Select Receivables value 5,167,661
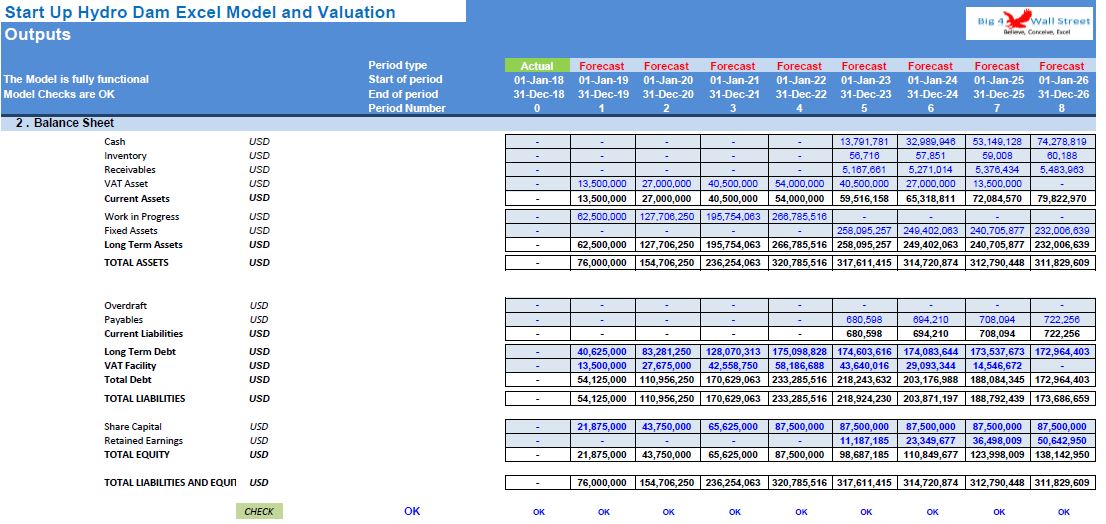 (x=863, y=170)
